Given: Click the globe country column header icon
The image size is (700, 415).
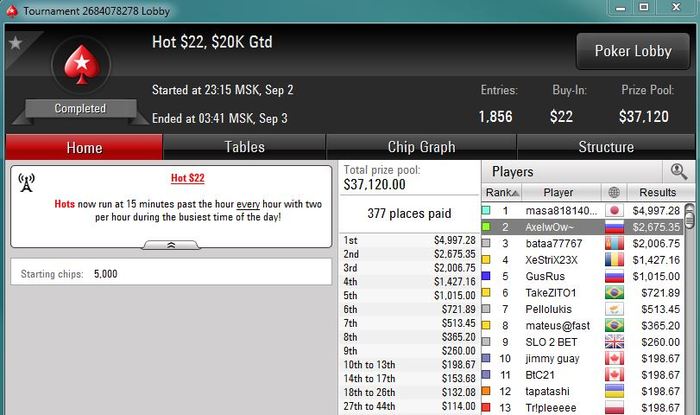Looking at the screenshot, I should (614, 192).
